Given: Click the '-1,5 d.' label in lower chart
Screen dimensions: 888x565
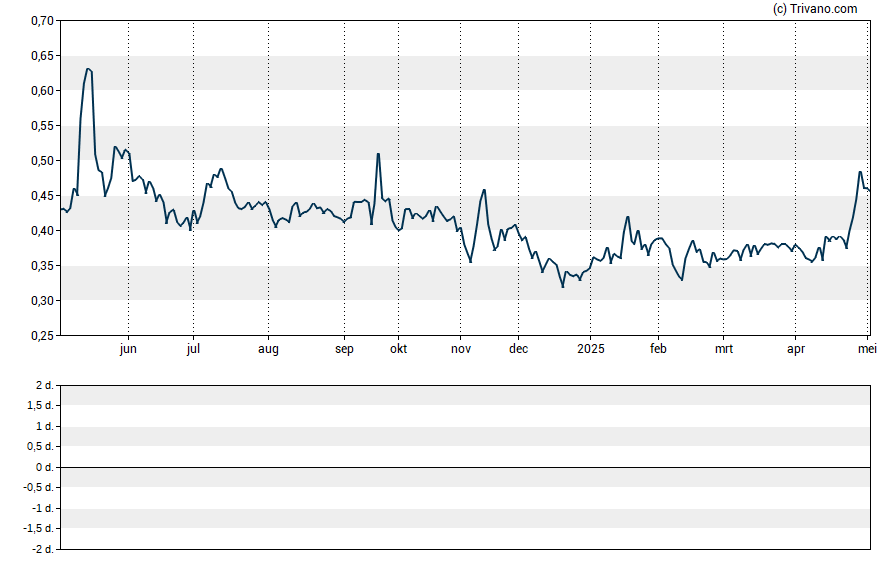Looking at the screenshot, I should 39,529.
